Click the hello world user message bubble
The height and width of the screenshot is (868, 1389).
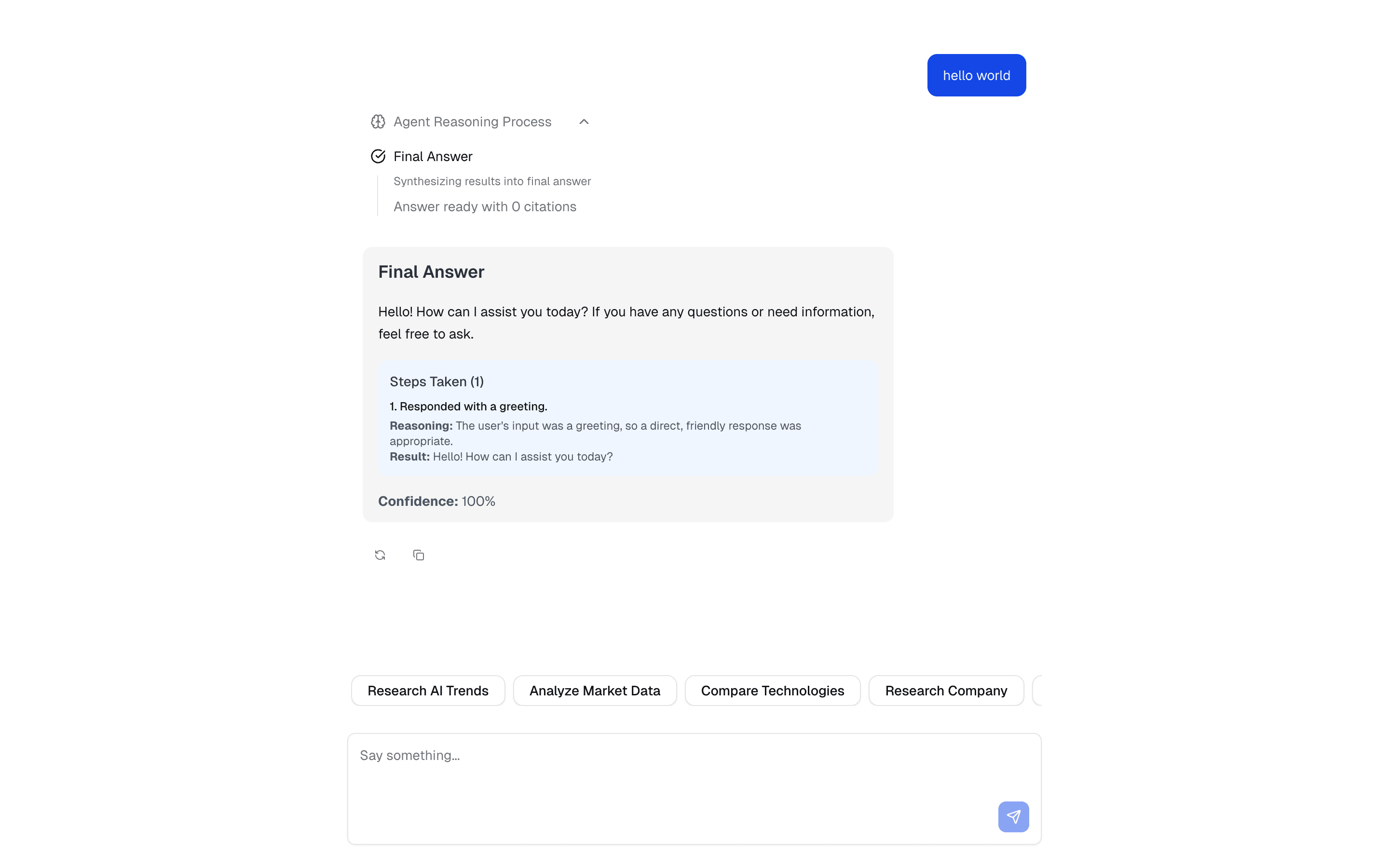976,75
